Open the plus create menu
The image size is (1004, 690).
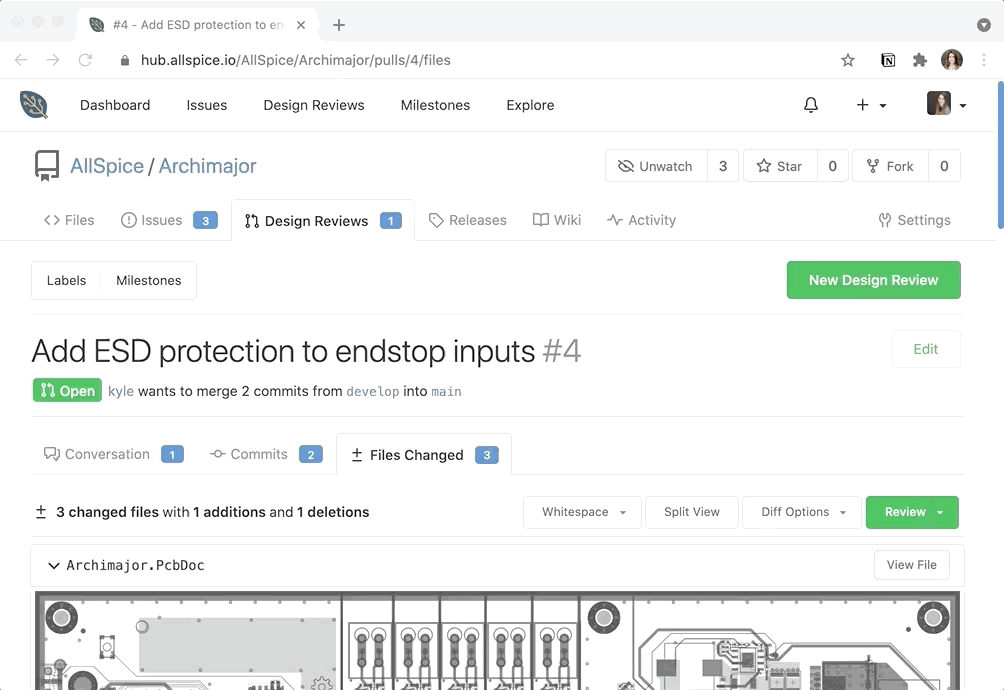point(871,105)
